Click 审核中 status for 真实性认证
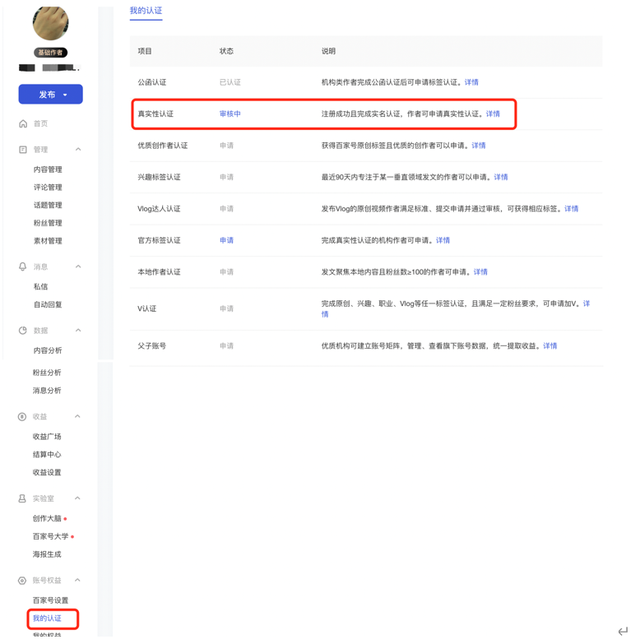This screenshot has height=644, width=640. [230, 114]
